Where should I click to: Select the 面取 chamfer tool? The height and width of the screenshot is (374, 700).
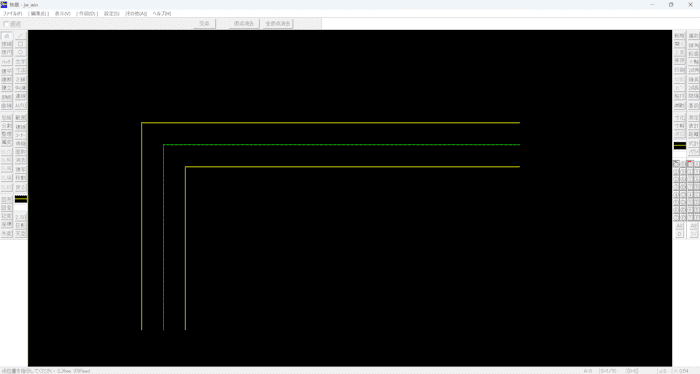[21, 152]
